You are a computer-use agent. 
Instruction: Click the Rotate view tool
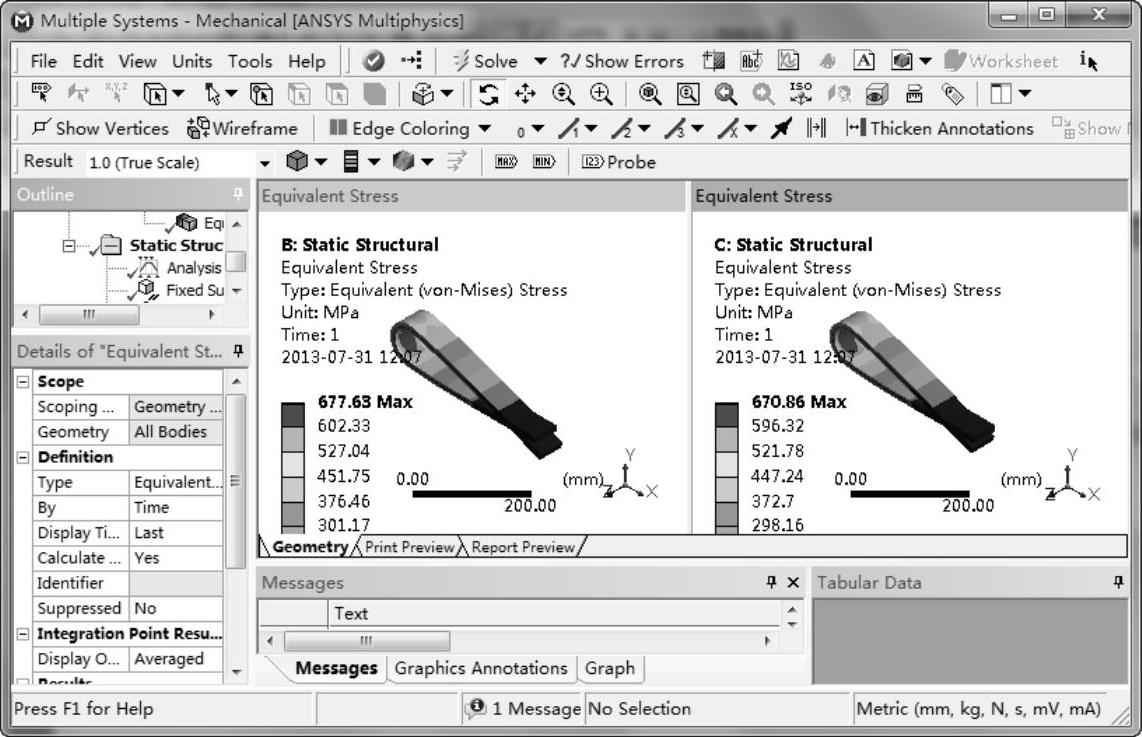488,94
